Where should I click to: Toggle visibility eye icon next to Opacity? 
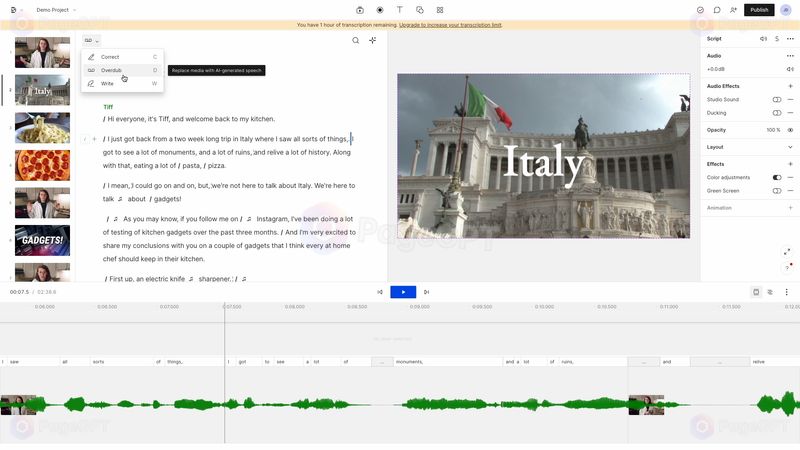point(790,130)
